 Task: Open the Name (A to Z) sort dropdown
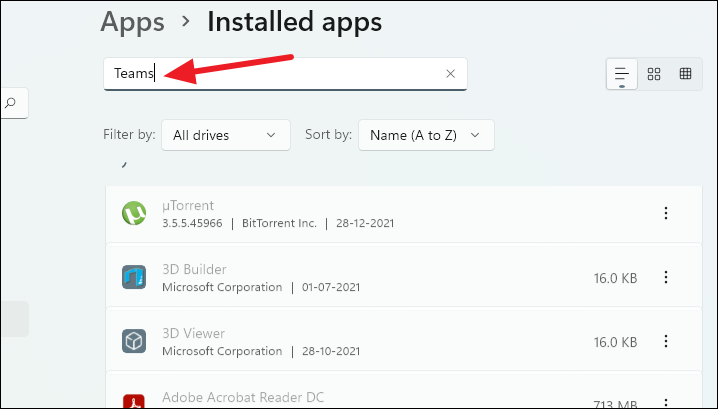(426, 135)
